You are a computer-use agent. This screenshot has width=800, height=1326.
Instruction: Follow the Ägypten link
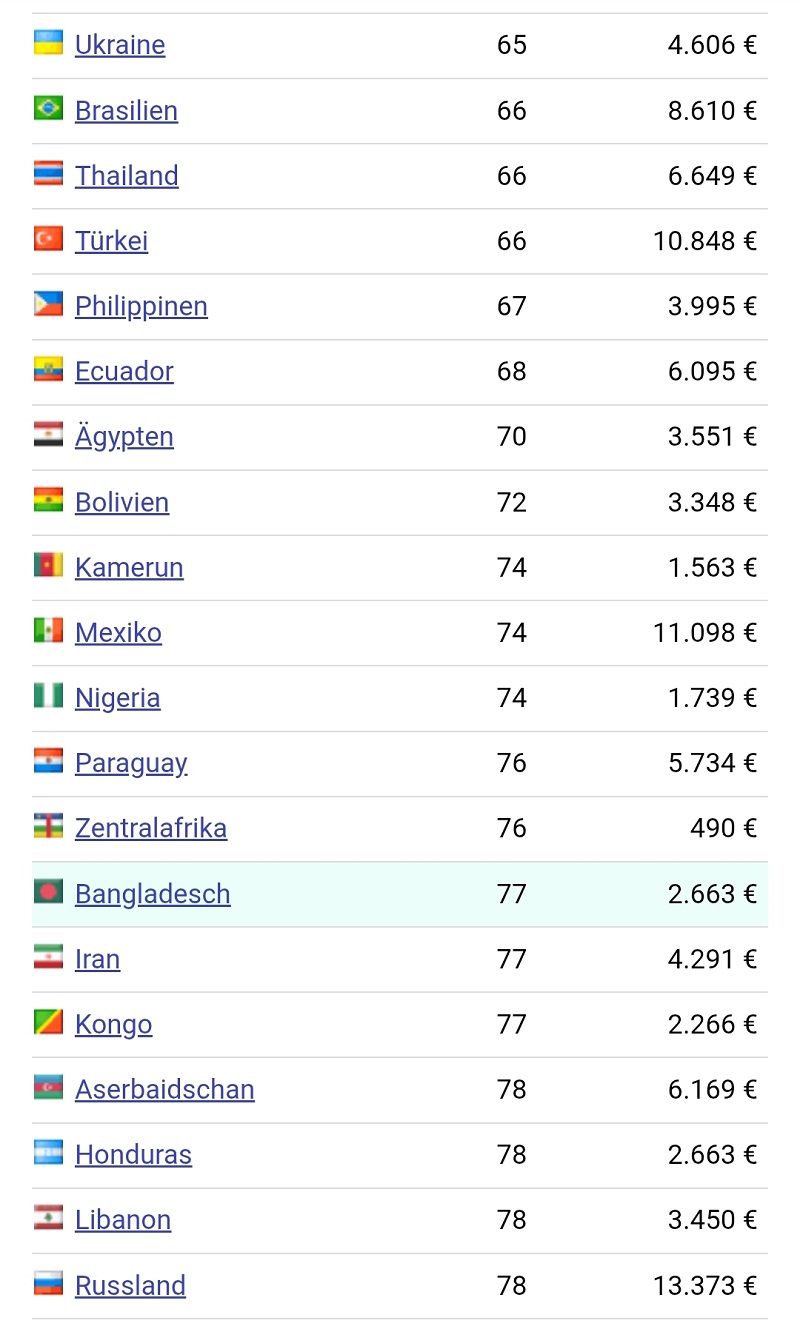click(124, 437)
